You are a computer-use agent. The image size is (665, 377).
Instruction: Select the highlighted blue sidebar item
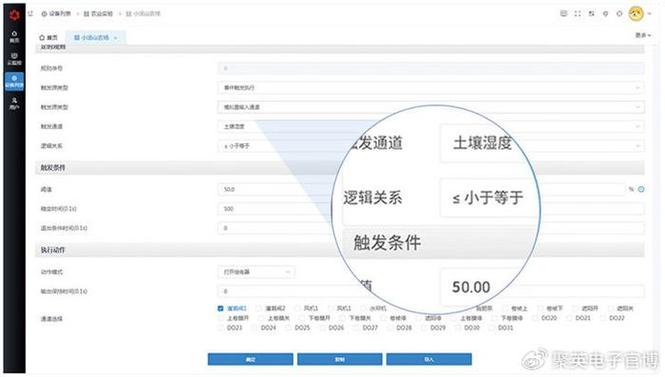[x=14, y=81]
